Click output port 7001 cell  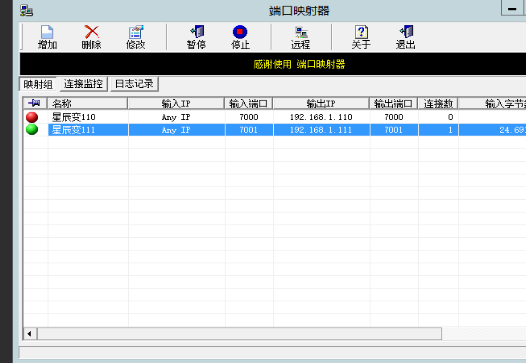[x=394, y=130]
